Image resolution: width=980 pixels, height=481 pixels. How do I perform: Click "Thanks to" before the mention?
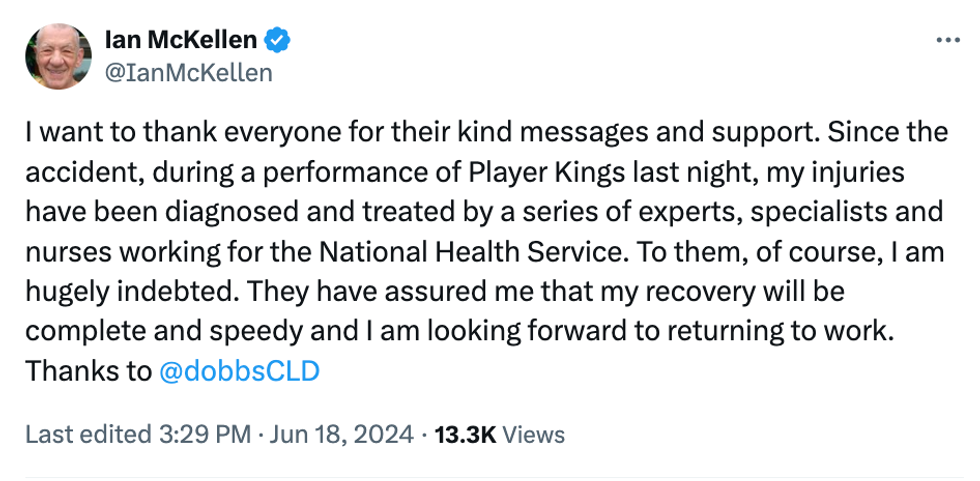click(87, 371)
